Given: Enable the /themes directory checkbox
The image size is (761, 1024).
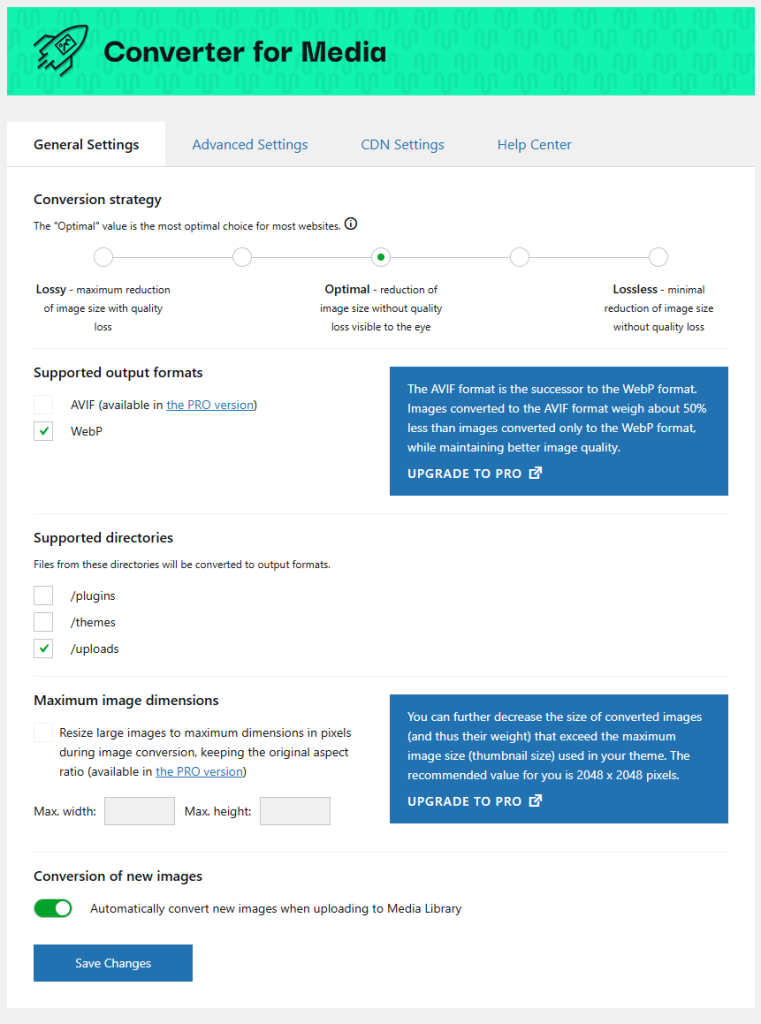Looking at the screenshot, I should click(43, 622).
